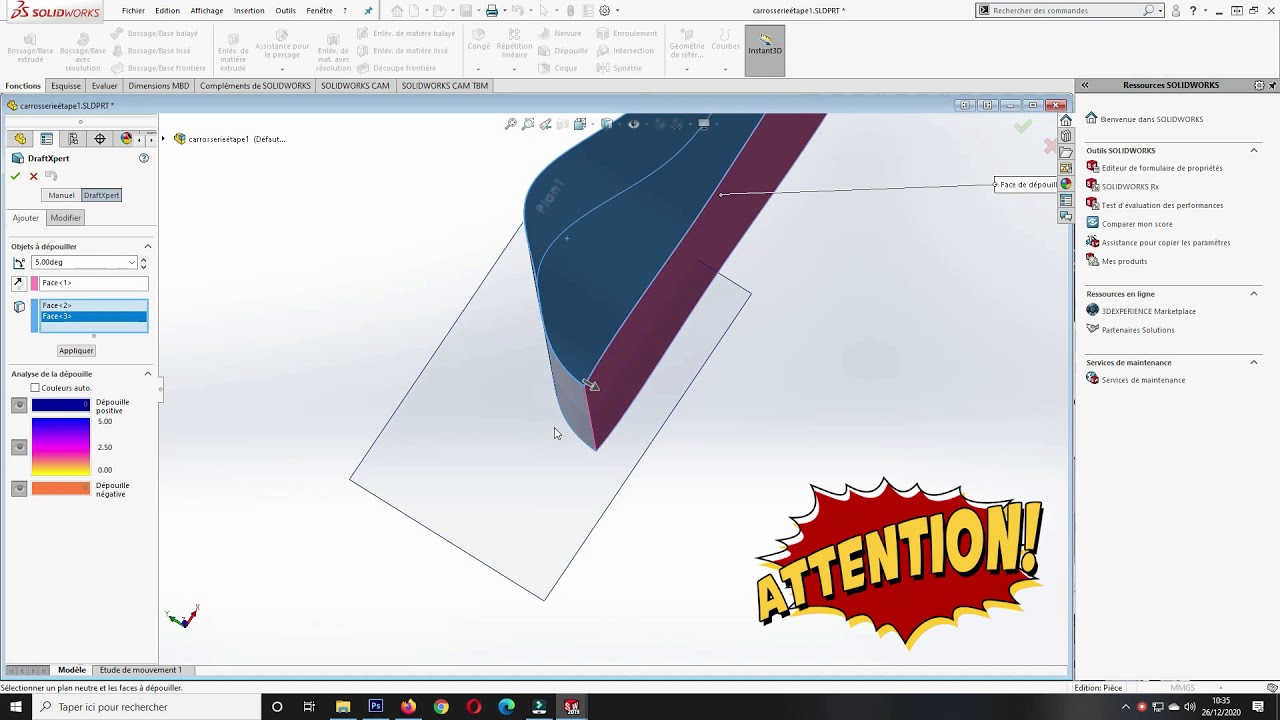Open Appearances color-ball icon in task pane
The height and width of the screenshot is (720, 1280).
[x=1066, y=184]
